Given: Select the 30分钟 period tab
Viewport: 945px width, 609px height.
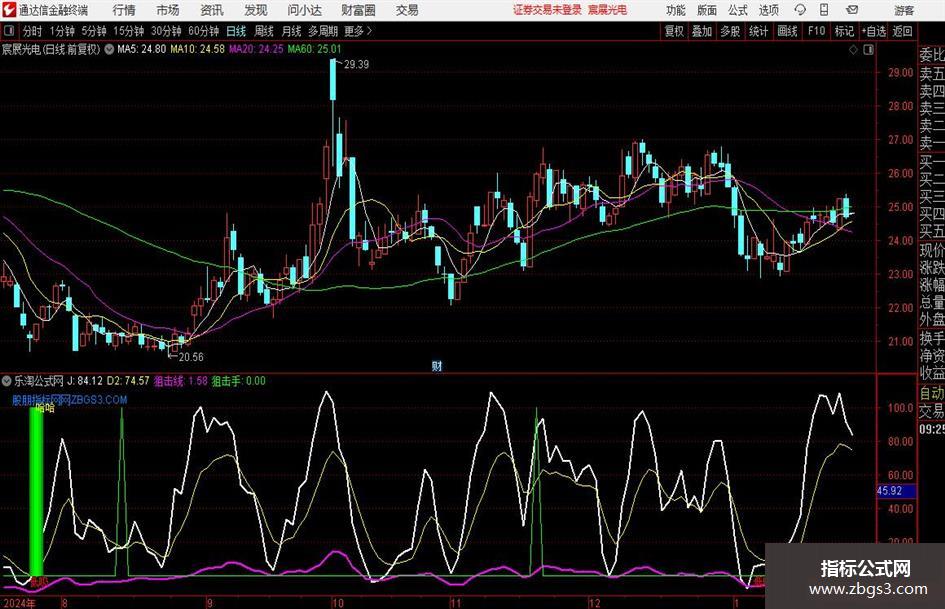Looking at the screenshot, I should [x=166, y=31].
